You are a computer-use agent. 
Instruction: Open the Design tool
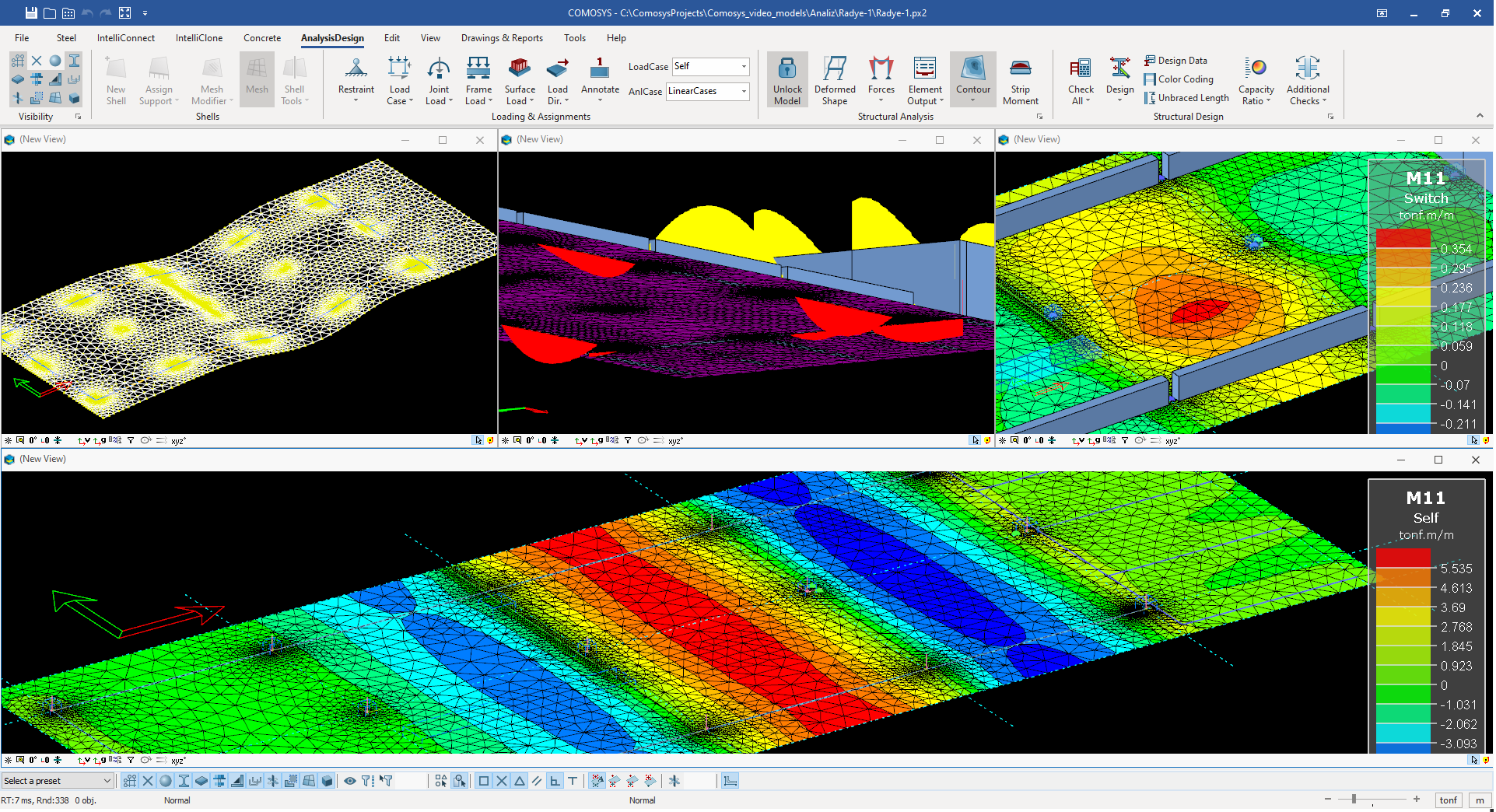point(1120,79)
